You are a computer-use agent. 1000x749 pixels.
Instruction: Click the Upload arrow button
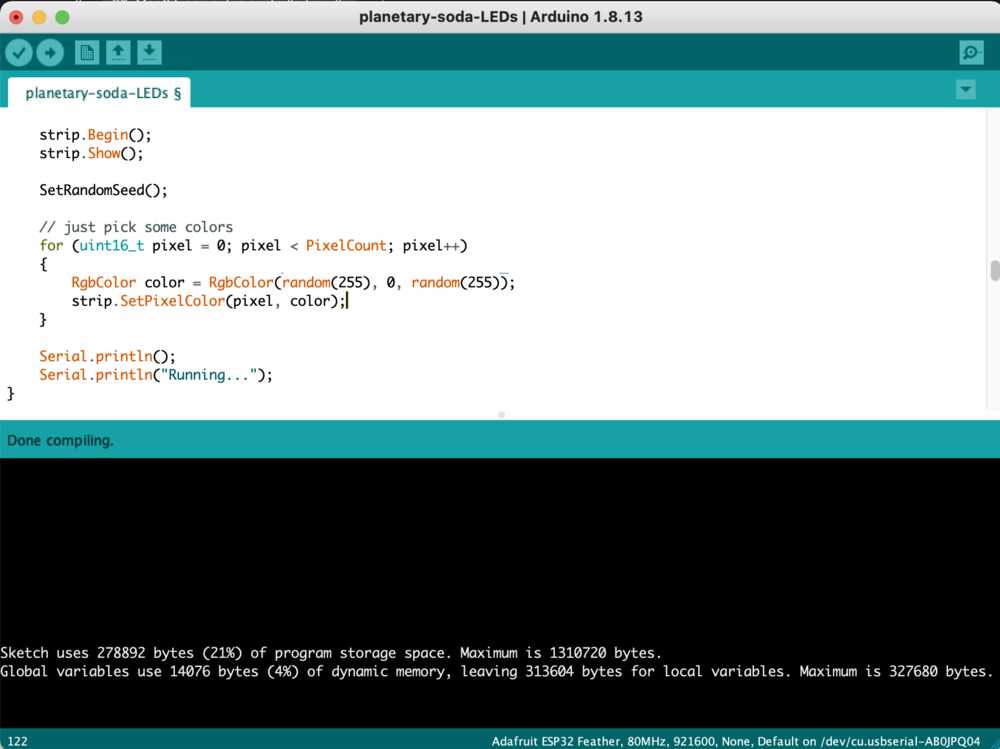(x=50, y=52)
